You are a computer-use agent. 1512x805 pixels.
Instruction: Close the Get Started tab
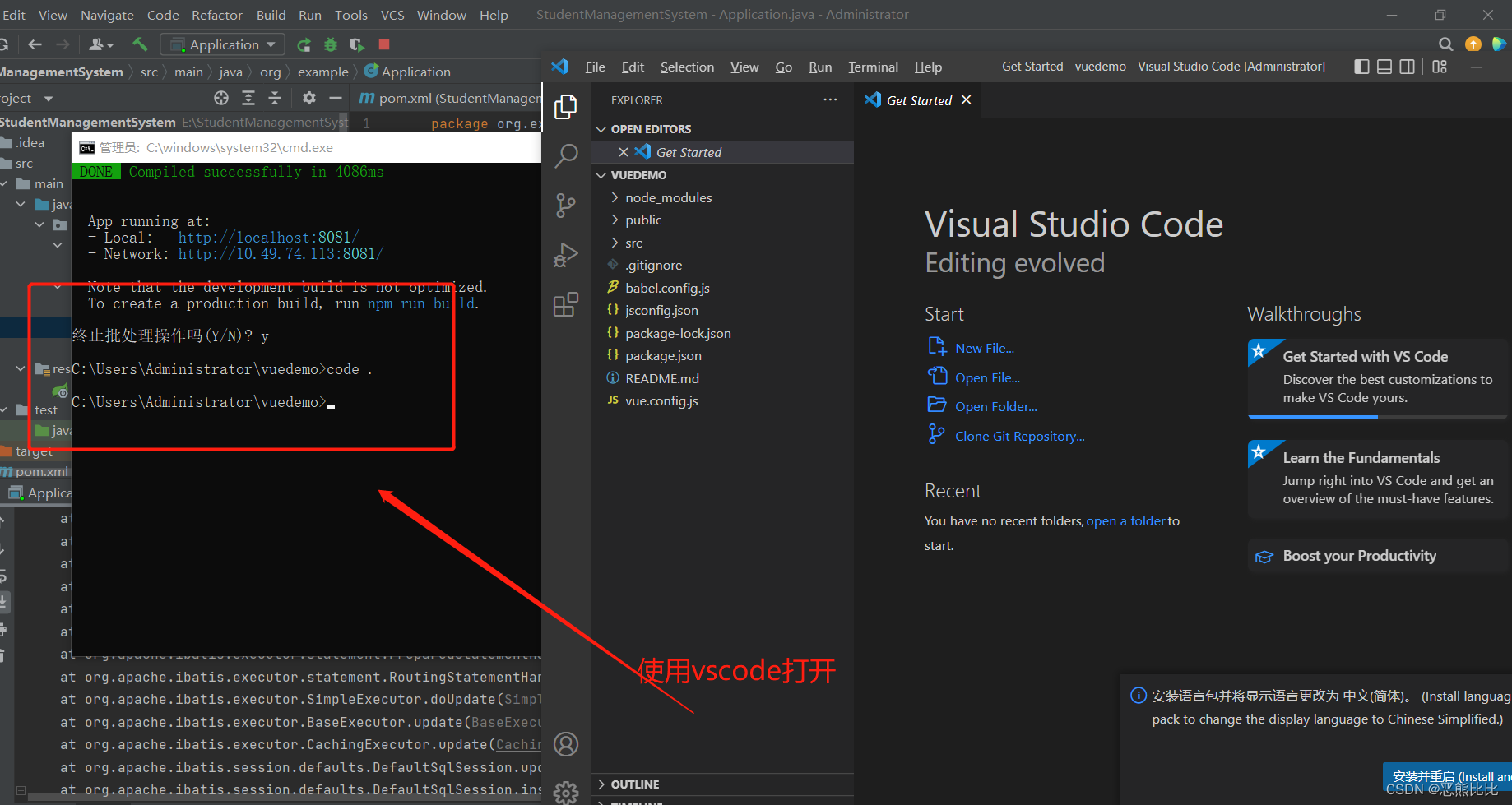967,99
